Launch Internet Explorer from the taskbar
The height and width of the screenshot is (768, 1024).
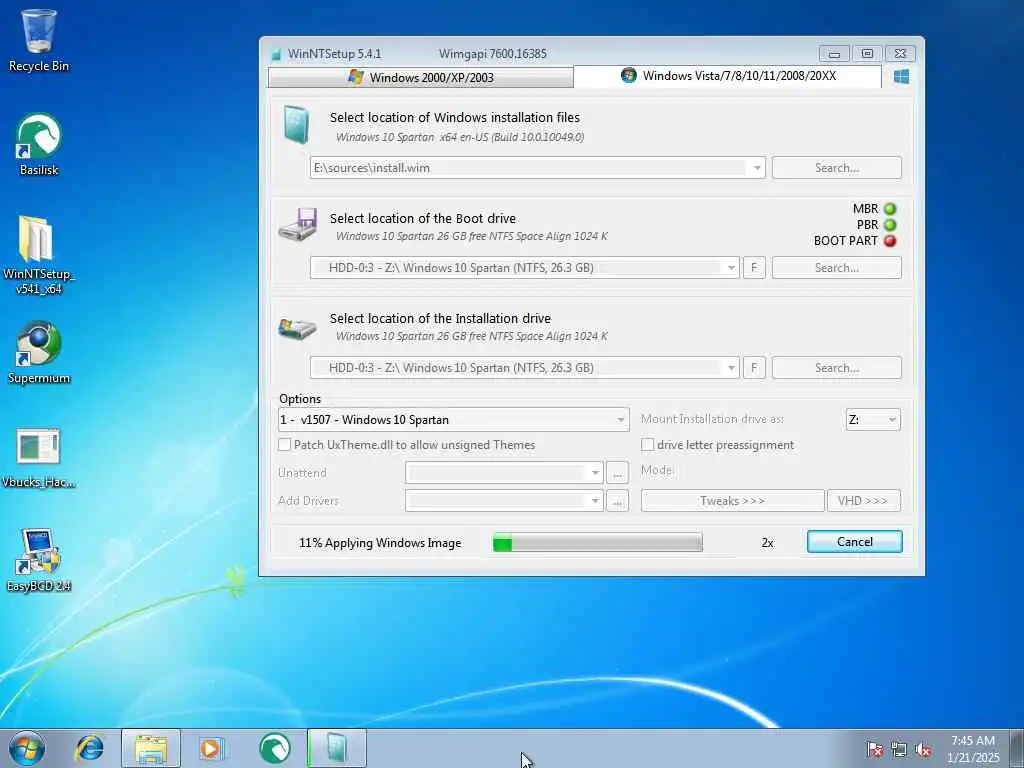coord(89,748)
